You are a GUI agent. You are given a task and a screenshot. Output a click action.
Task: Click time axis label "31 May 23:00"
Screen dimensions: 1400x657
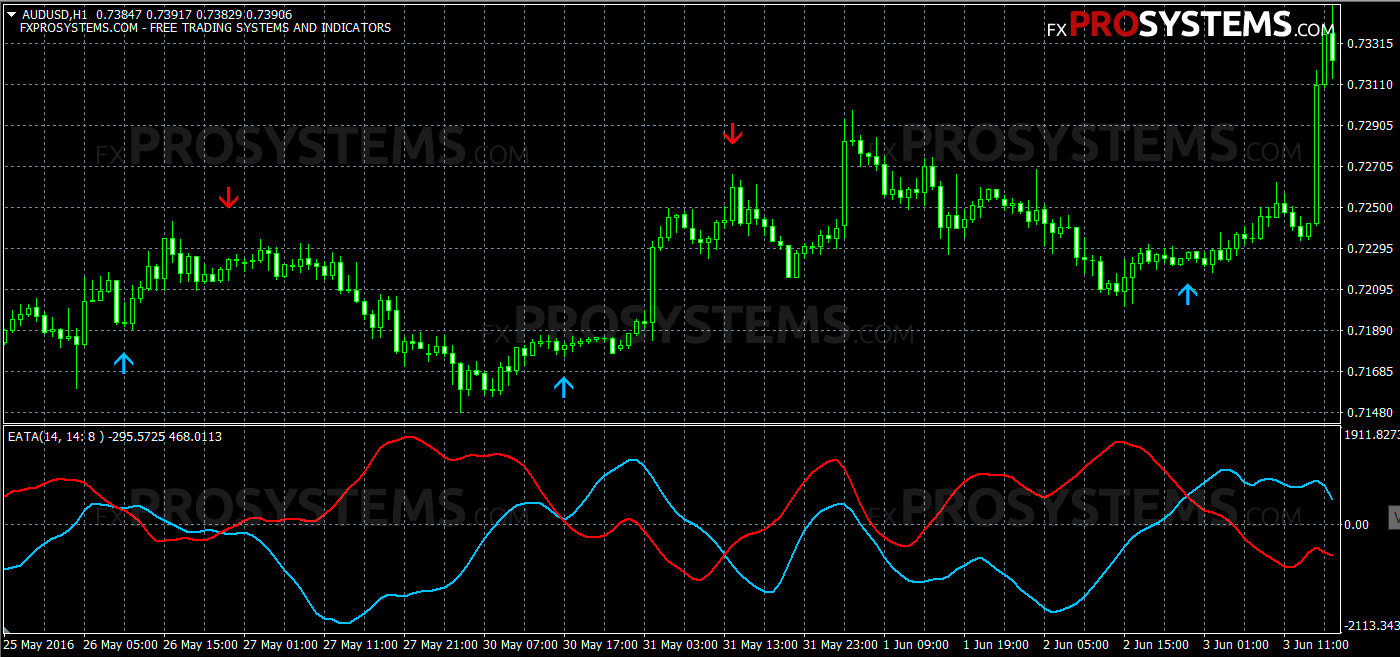pyautogui.click(x=840, y=644)
